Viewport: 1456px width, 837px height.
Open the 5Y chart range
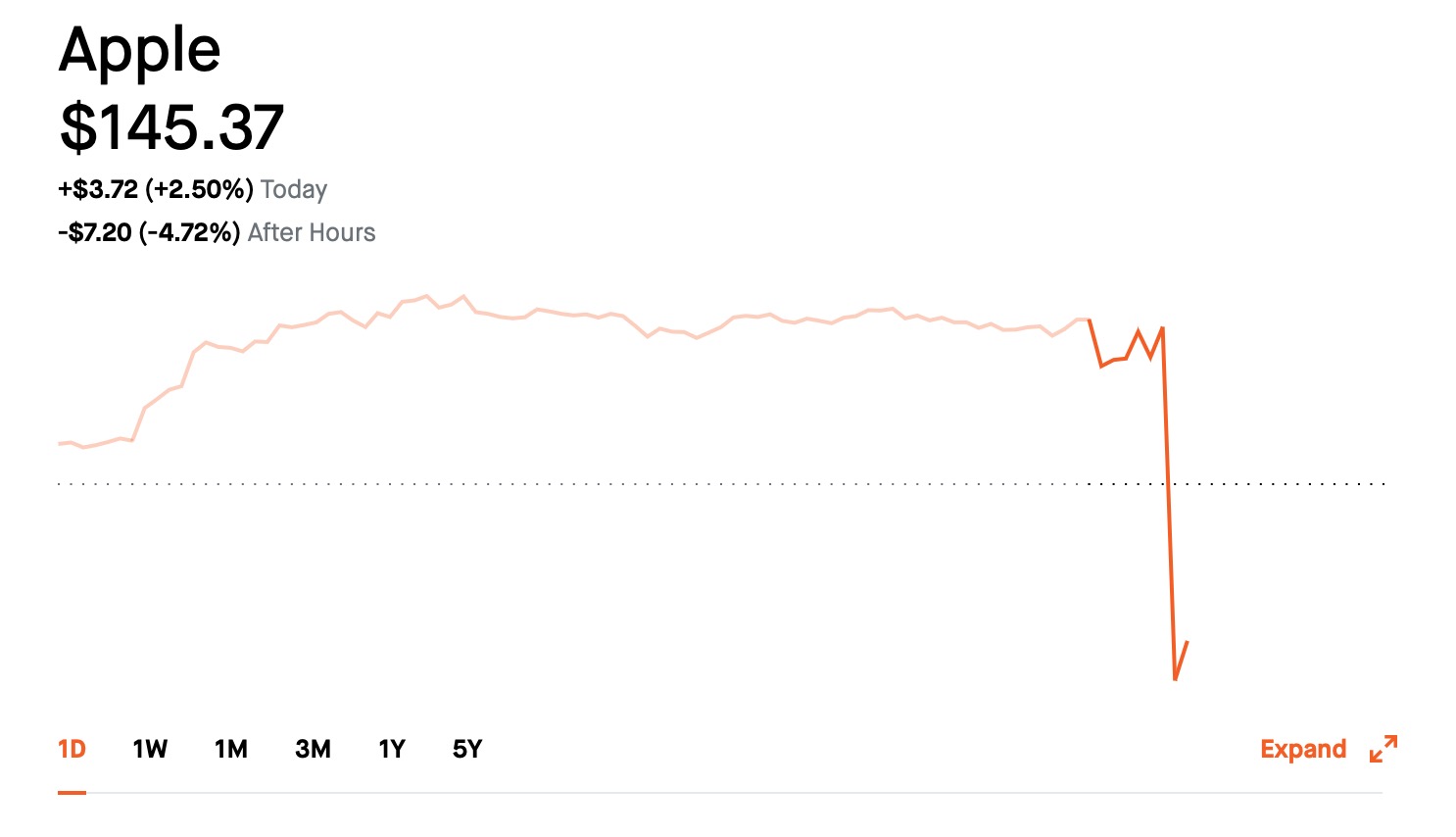(x=467, y=750)
